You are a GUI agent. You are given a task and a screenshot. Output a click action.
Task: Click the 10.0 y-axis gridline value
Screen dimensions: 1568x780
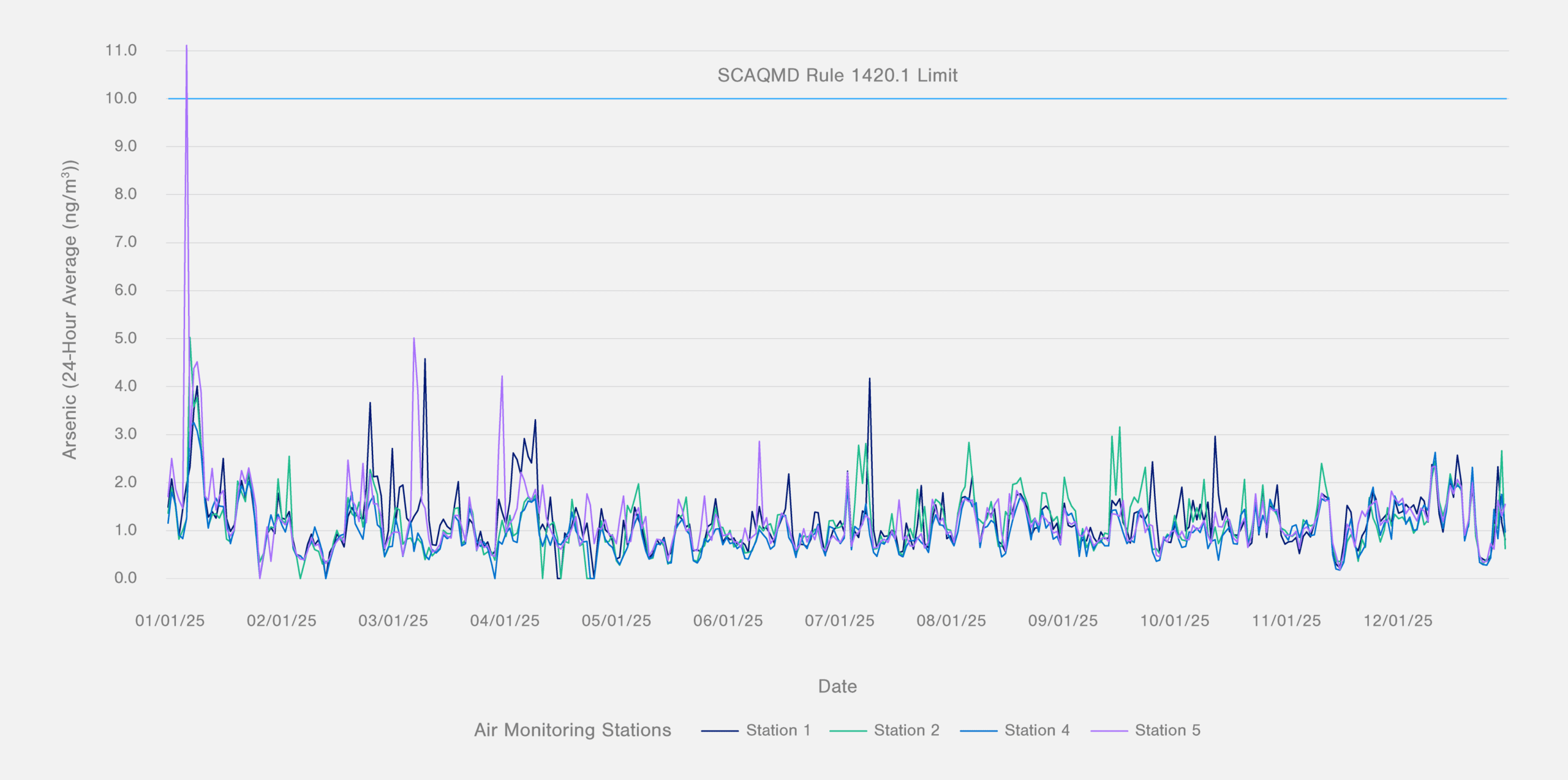click(123, 98)
